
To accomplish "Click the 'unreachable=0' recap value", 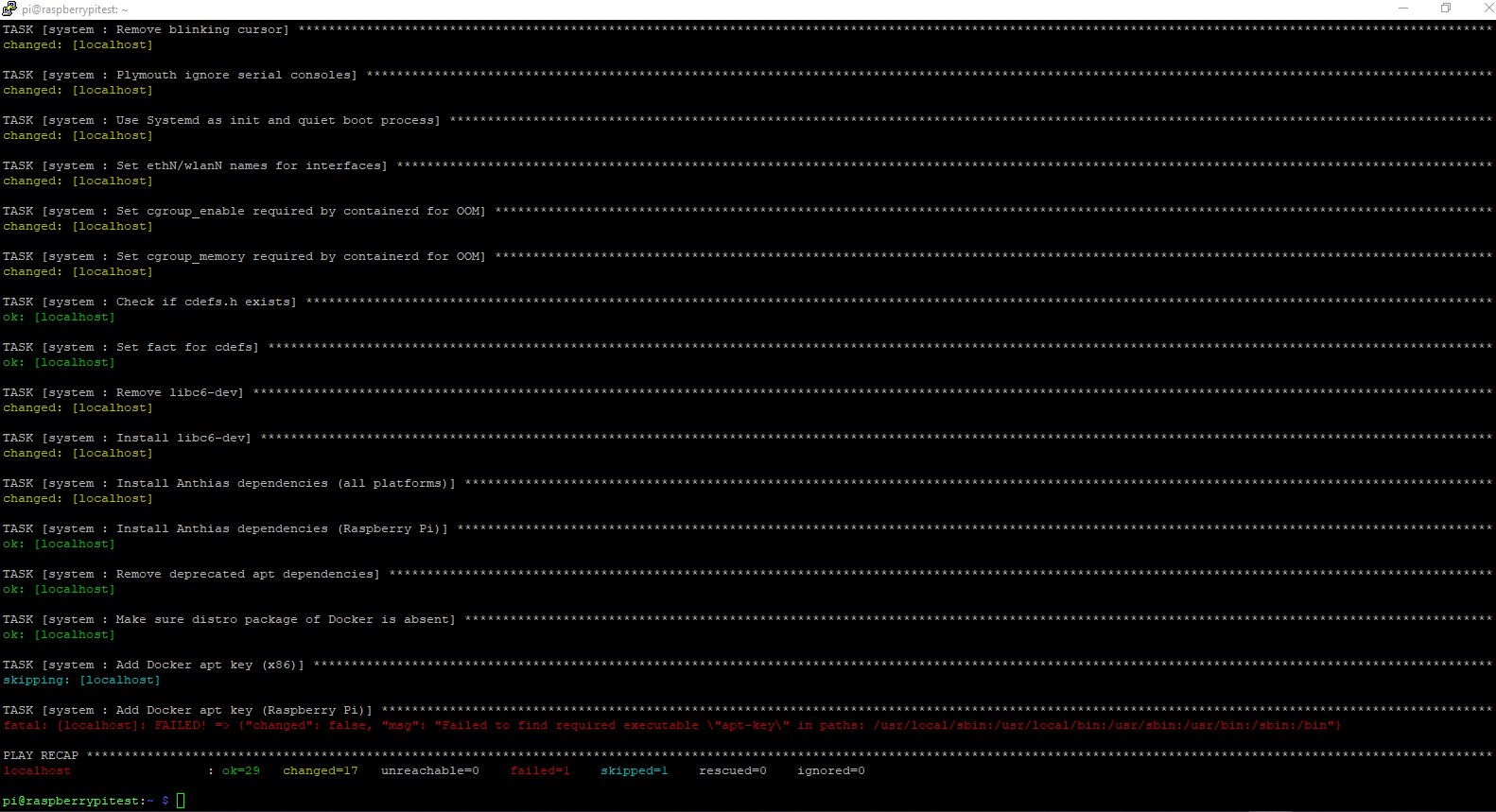I will pyautogui.click(x=430, y=770).
